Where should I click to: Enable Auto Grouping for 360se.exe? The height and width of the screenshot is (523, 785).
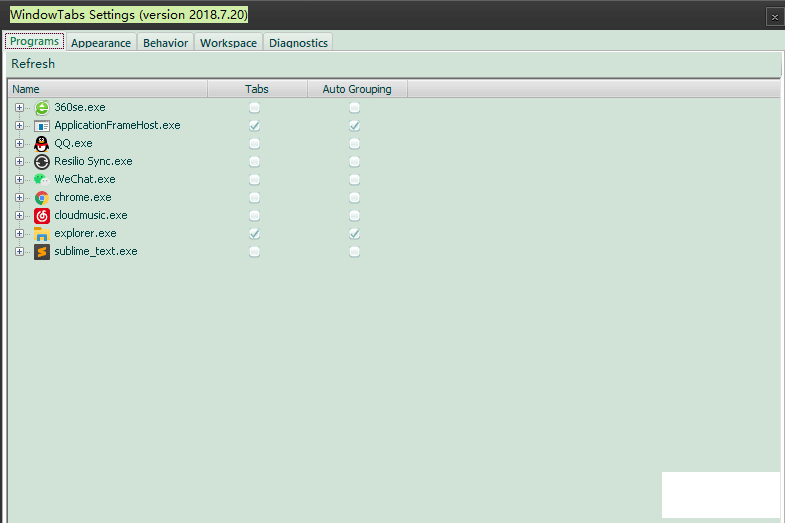tap(354, 108)
